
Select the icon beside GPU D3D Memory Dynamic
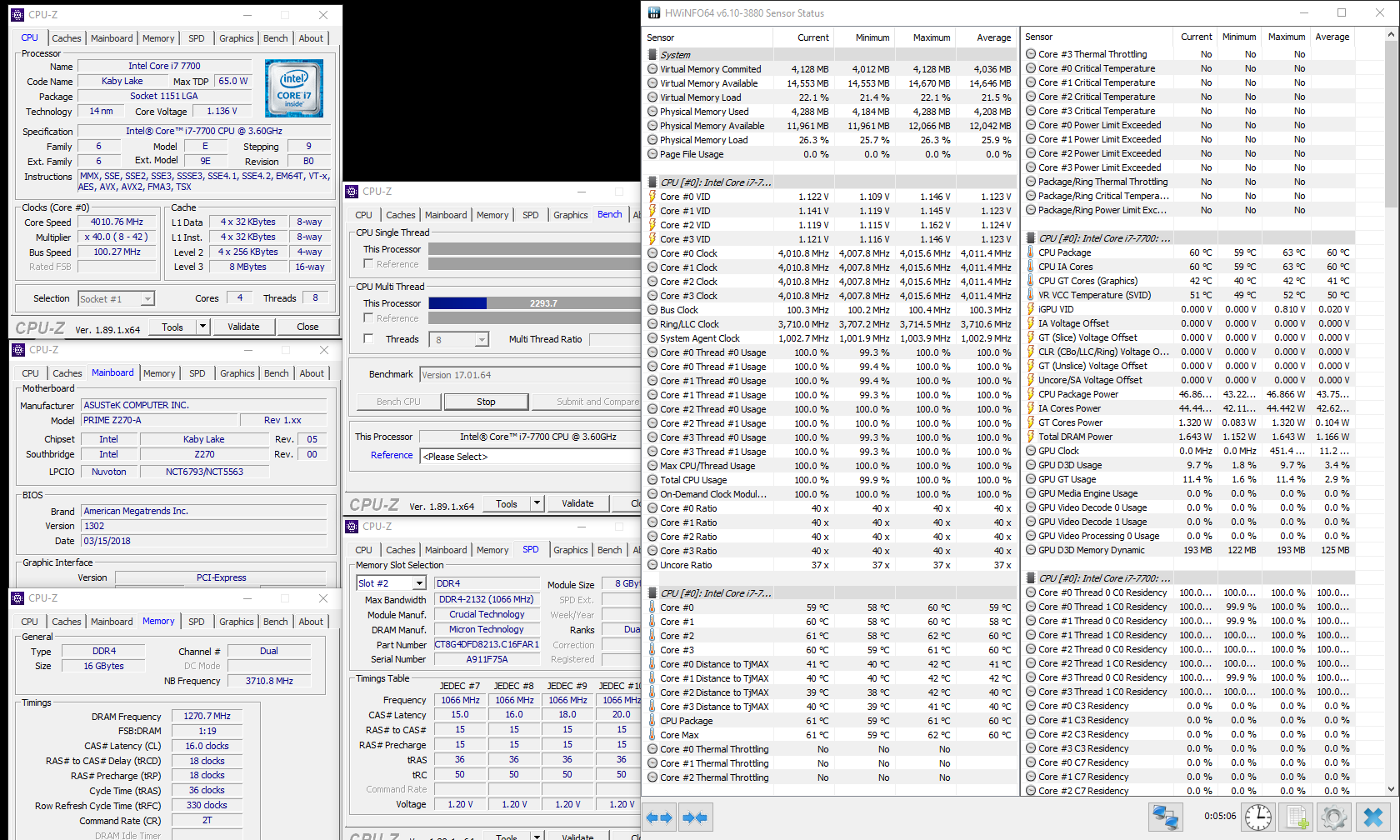click(1031, 550)
